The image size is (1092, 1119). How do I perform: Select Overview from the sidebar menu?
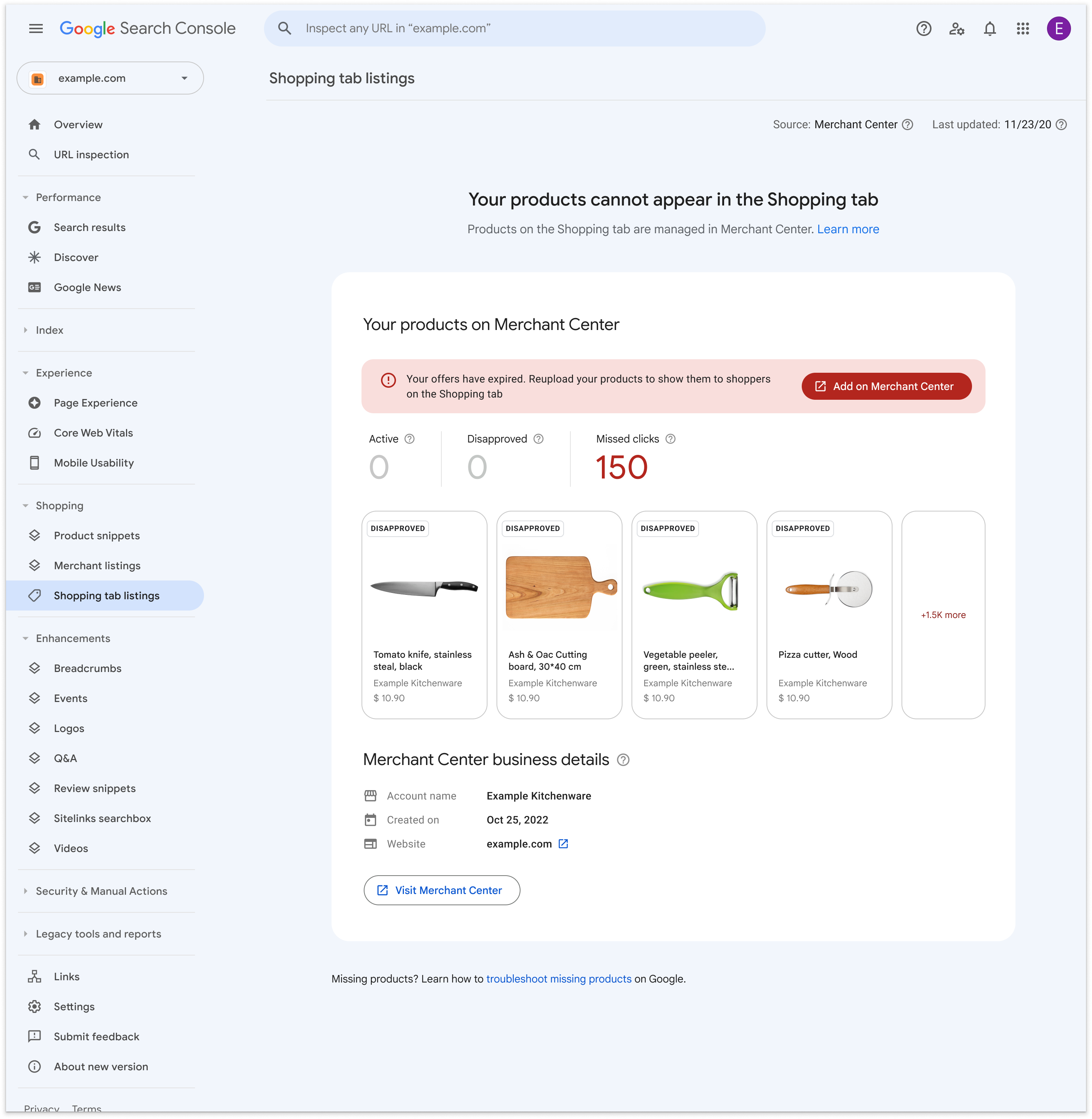78,124
